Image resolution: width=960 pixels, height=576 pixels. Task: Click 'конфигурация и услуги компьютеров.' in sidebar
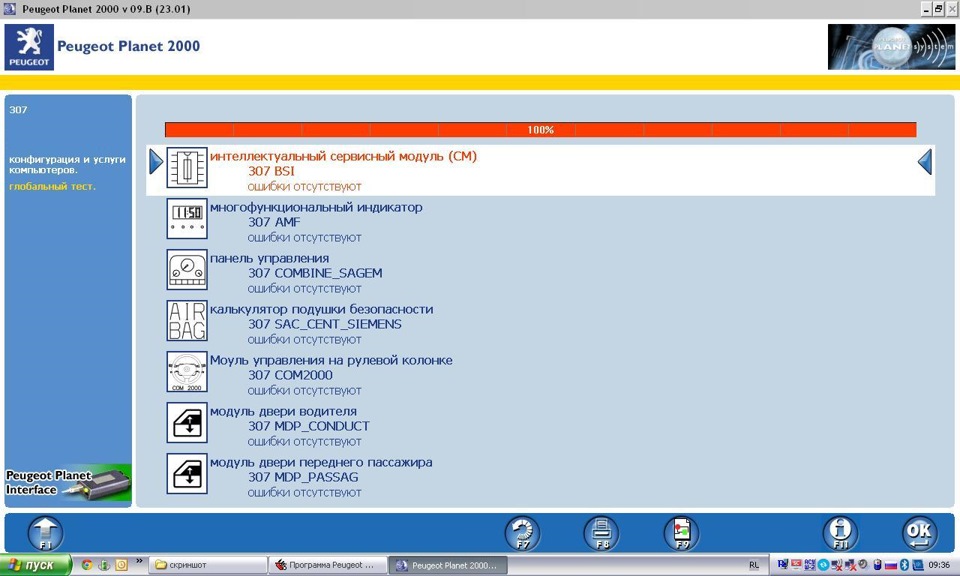[67, 165]
